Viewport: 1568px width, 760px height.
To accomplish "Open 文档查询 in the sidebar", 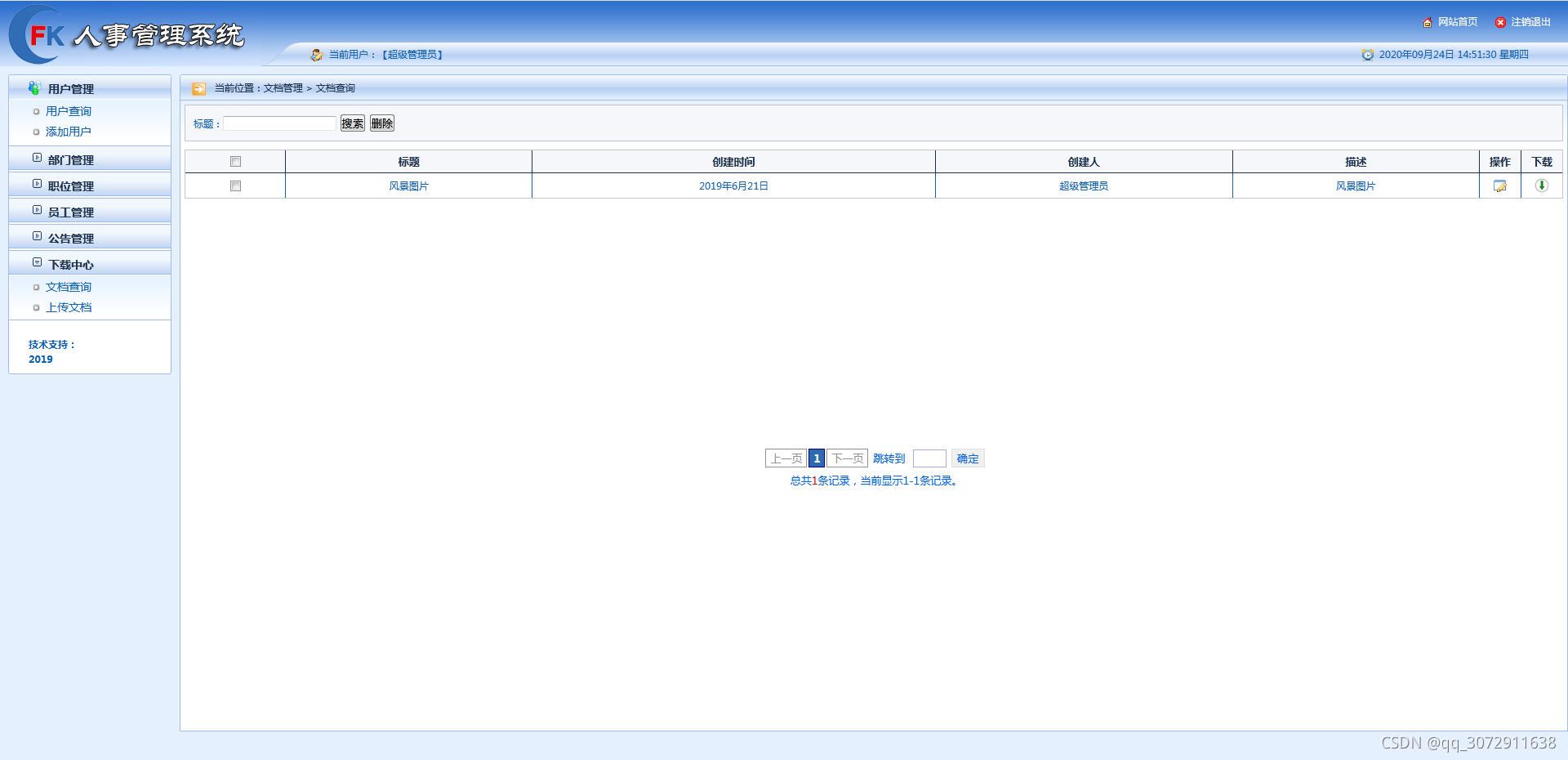I will coord(69,287).
